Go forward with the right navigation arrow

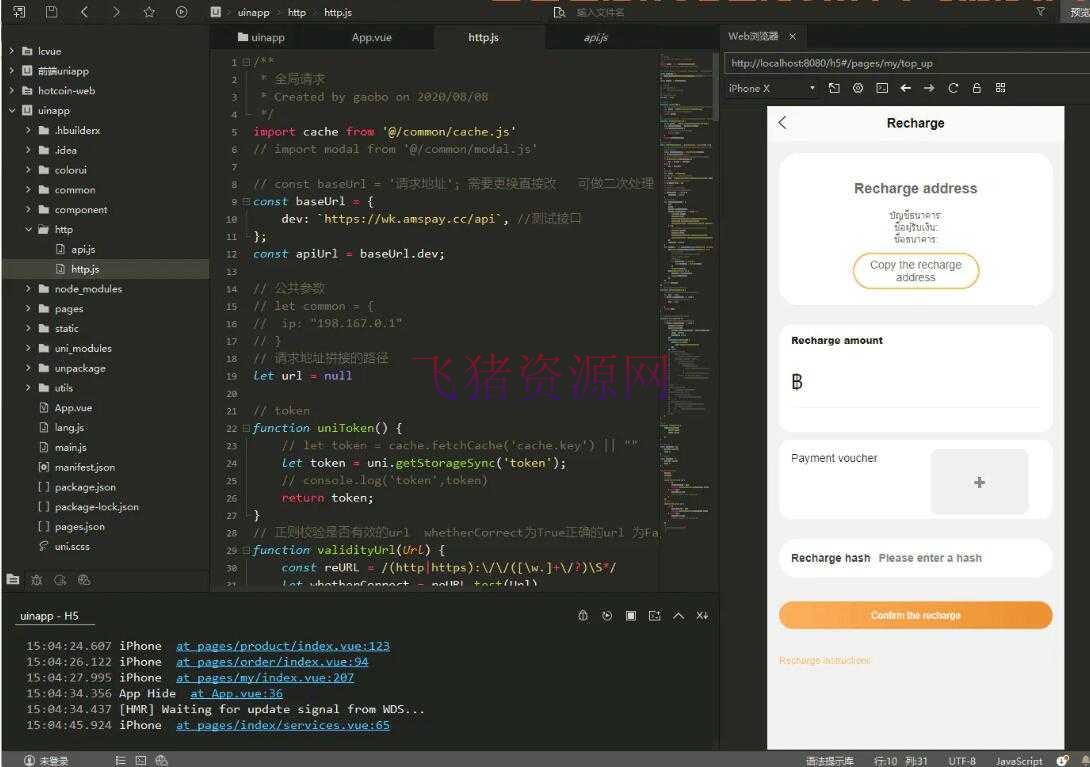tap(116, 12)
